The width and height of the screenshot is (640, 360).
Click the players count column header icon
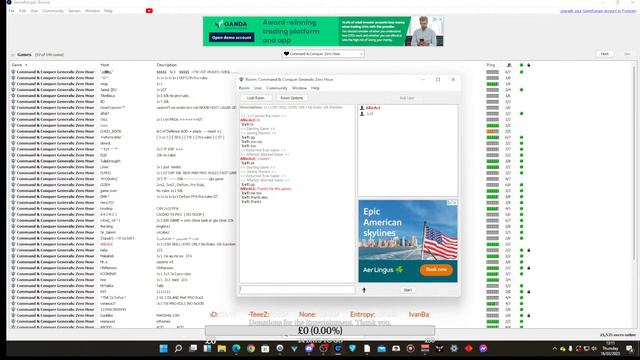[x=509, y=65]
